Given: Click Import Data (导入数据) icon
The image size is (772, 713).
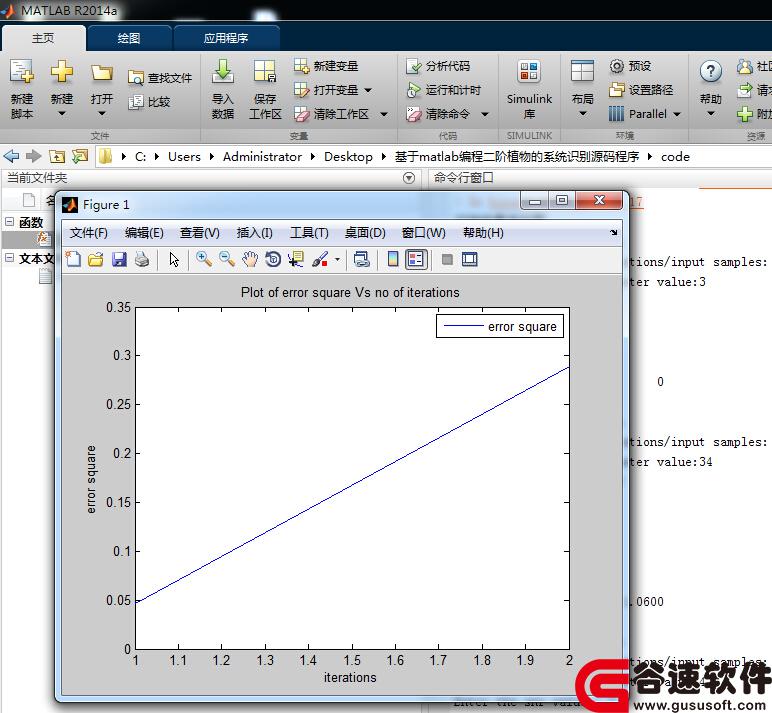Looking at the screenshot, I should click(x=223, y=72).
